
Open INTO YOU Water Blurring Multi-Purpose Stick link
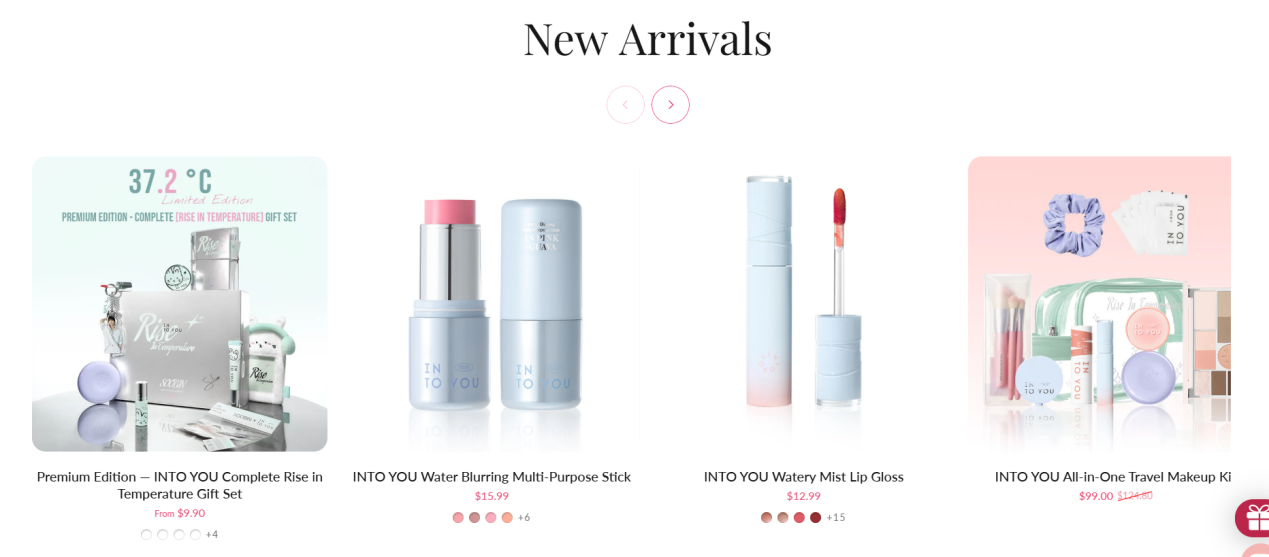pyautogui.click(x=492, y=477)
